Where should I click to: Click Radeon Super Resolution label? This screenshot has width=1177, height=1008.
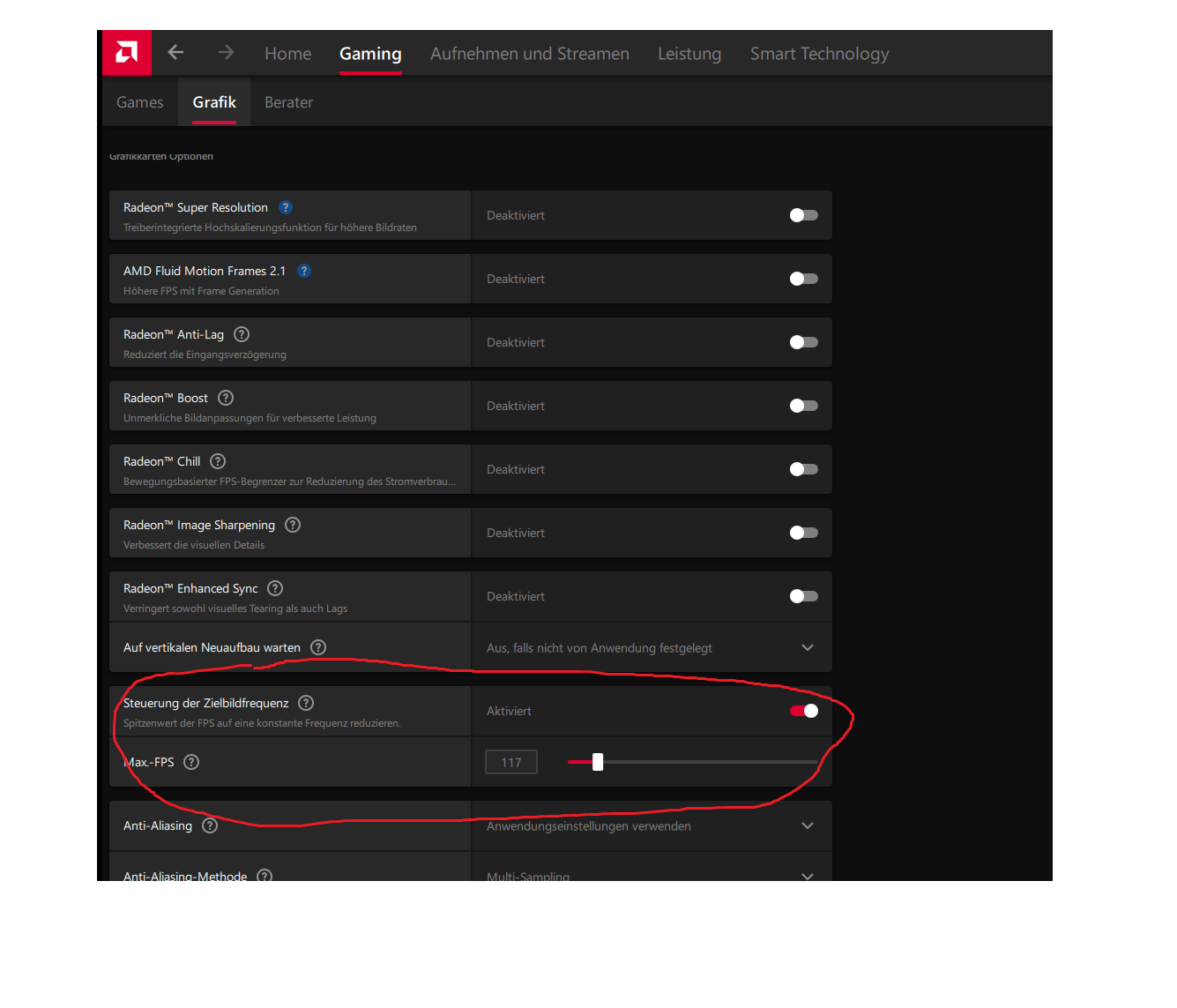(196, 207)
